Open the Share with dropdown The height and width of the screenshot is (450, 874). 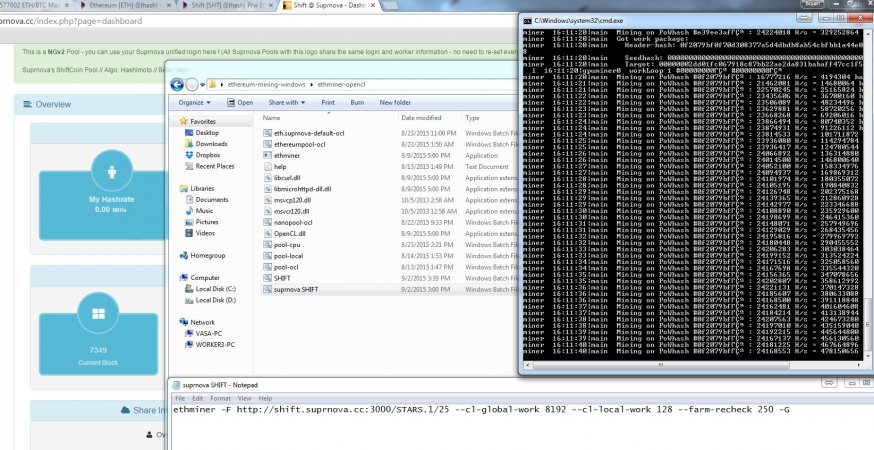[x=287, y=103]
